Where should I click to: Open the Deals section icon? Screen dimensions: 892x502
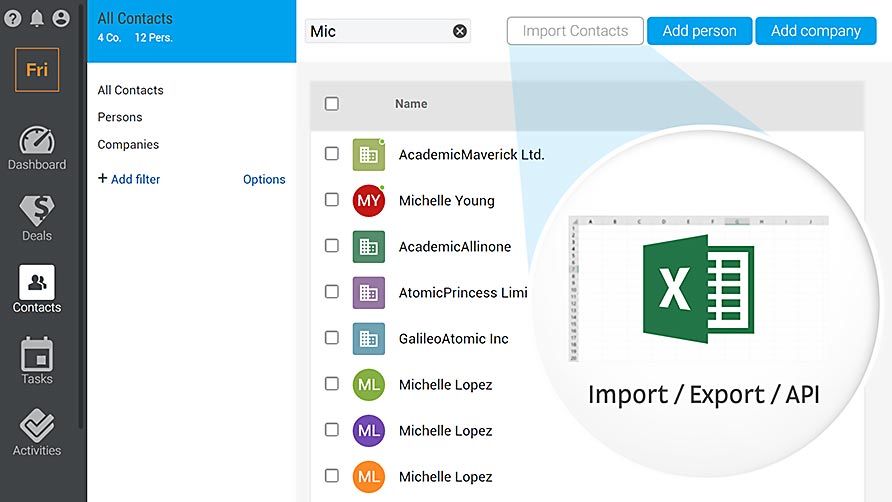pos(37,211)
